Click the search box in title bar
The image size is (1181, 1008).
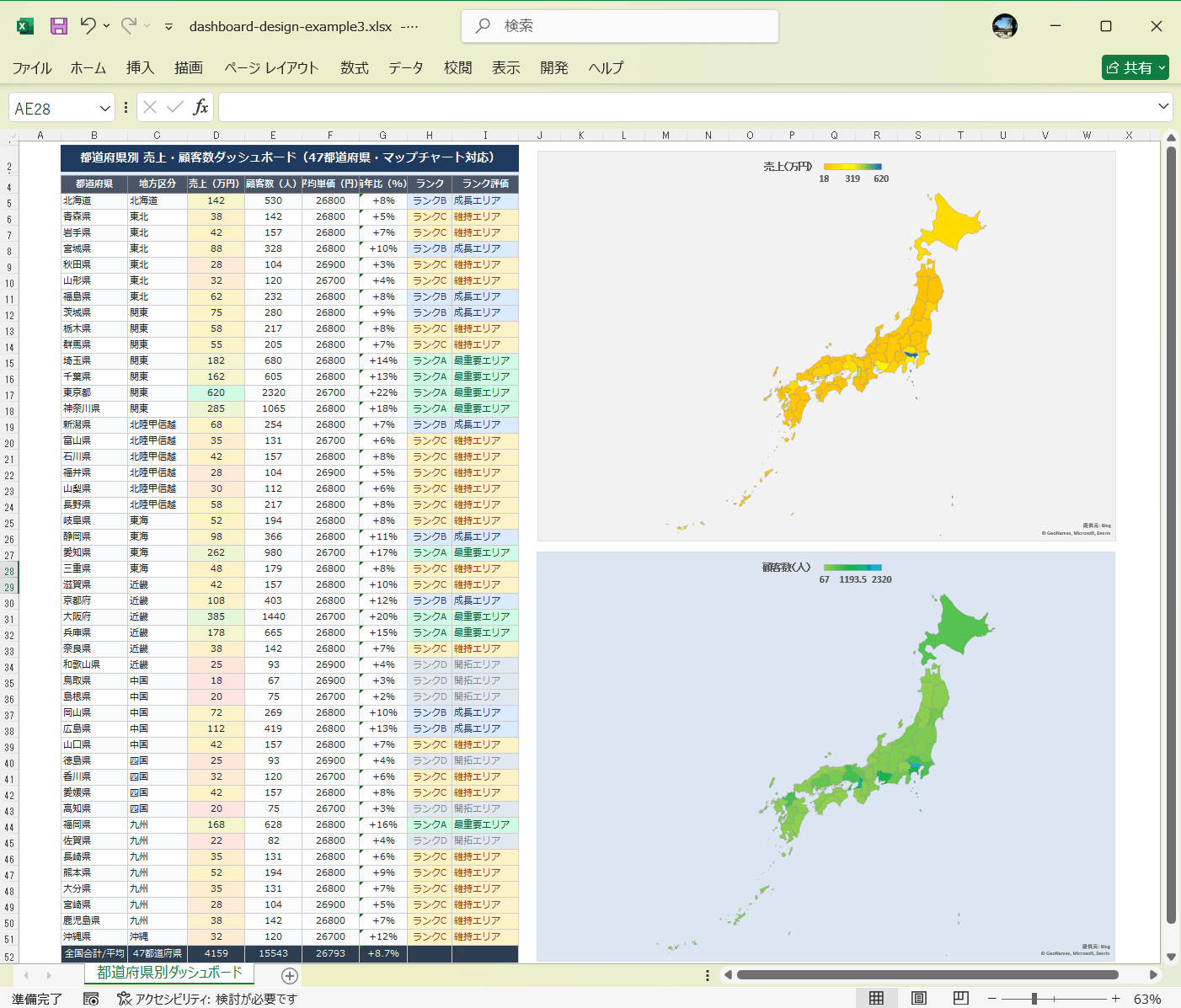pos(620,26)
